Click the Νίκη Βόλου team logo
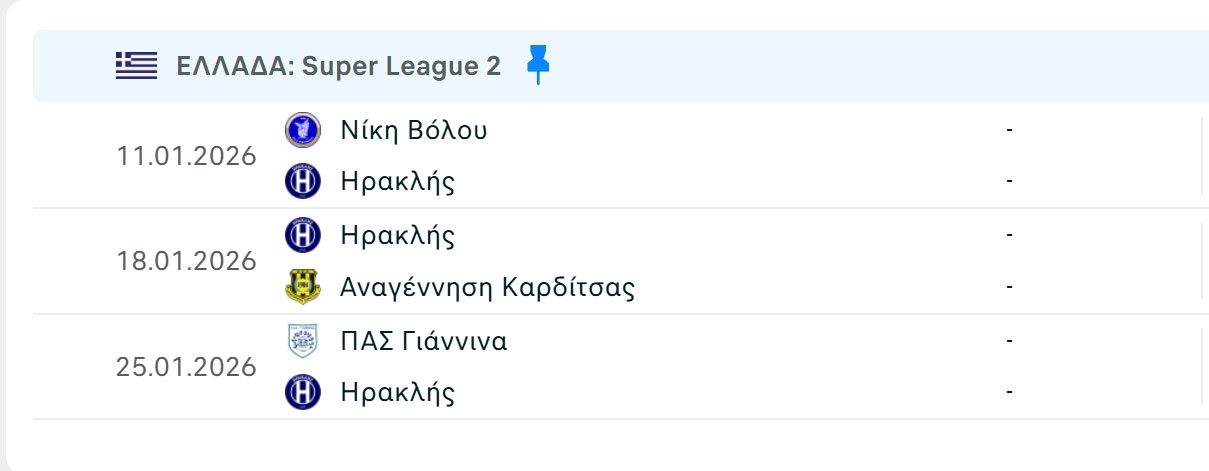Screen dimensions: 1209x471 click(302, 130)
